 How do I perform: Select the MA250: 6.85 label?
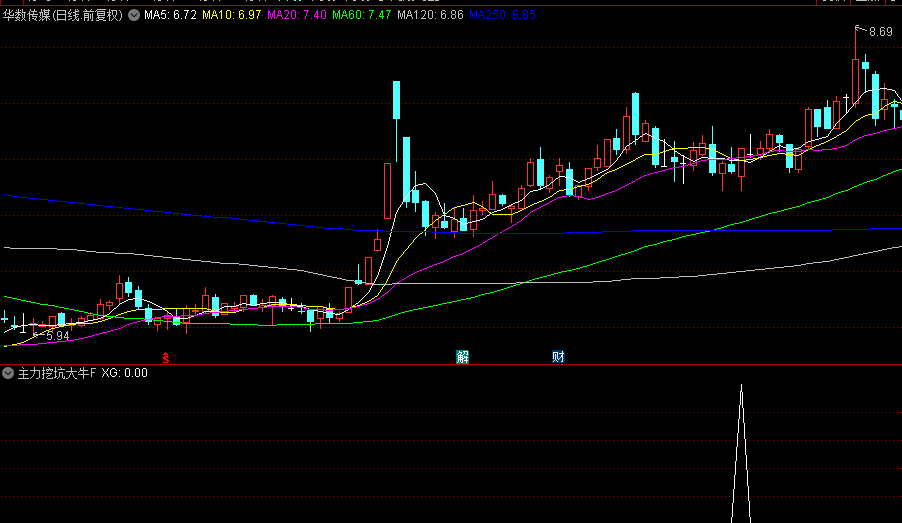coord(502,15)
